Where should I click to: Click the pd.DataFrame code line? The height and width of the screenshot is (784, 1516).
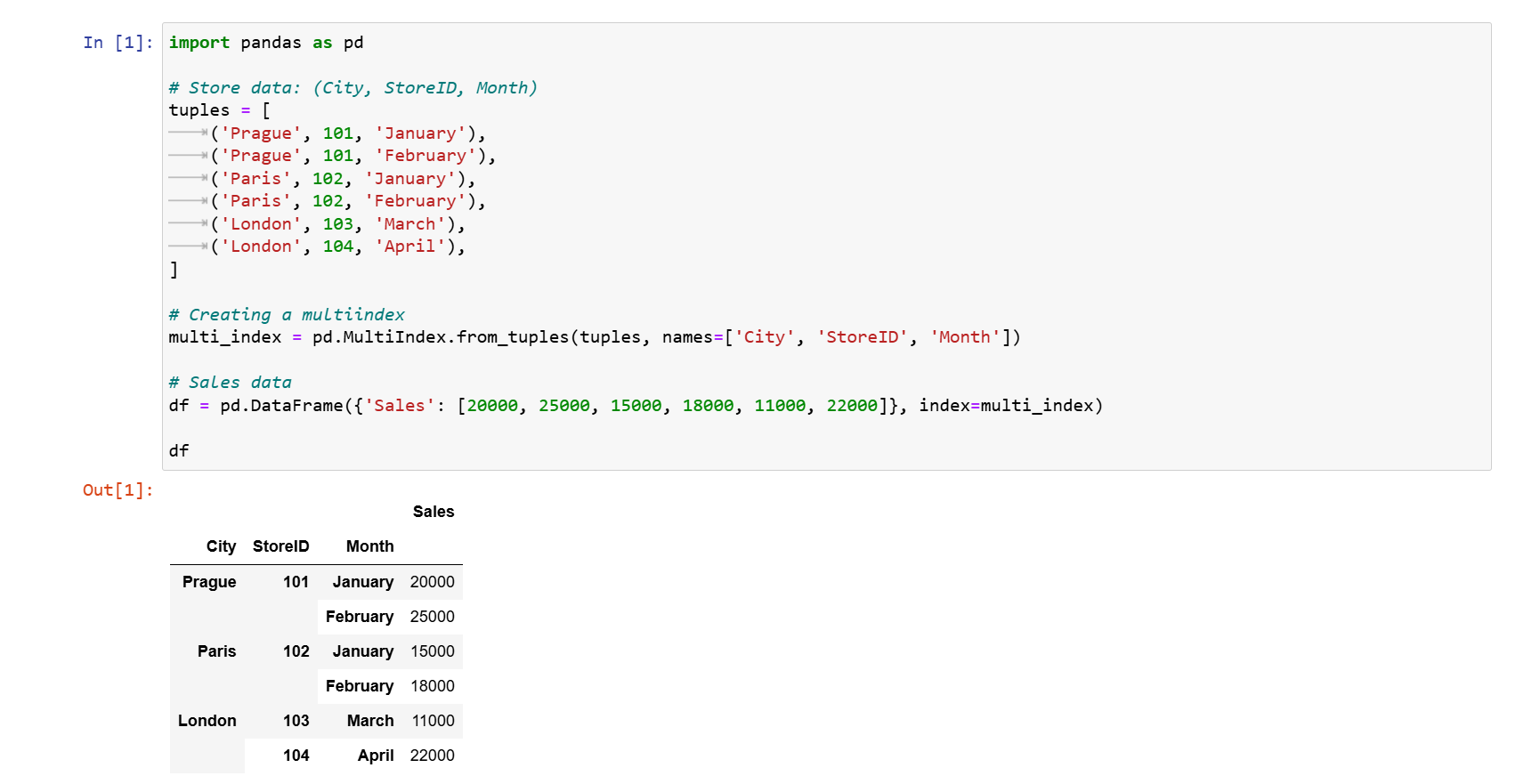[635, 406]
